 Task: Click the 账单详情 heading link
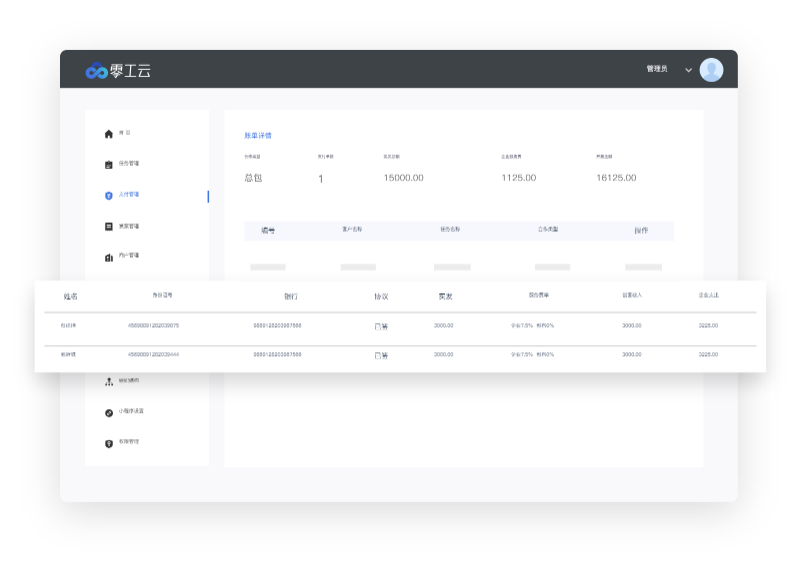click(258, 135)
